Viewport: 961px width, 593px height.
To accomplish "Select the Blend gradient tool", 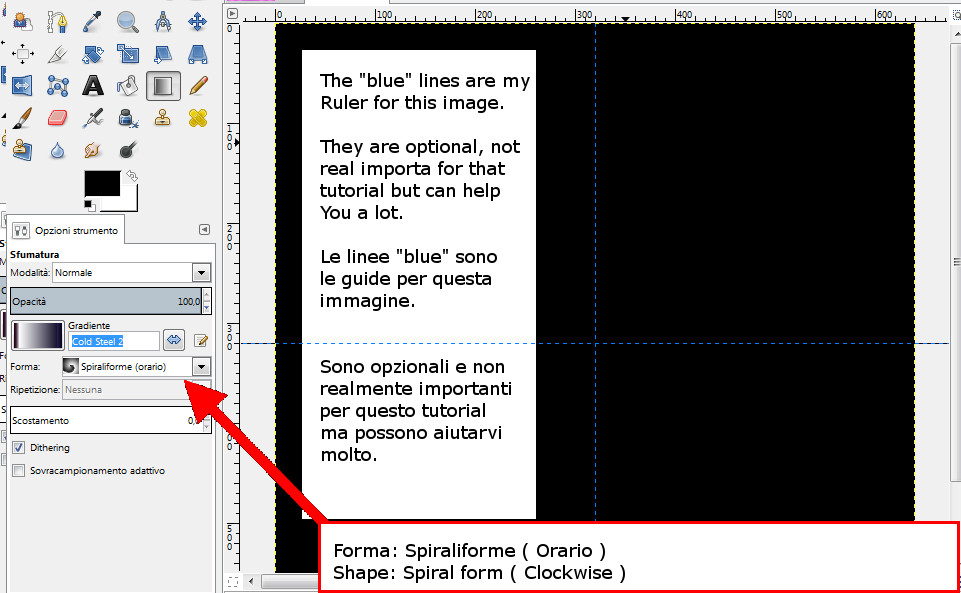I will click(163, 86).
